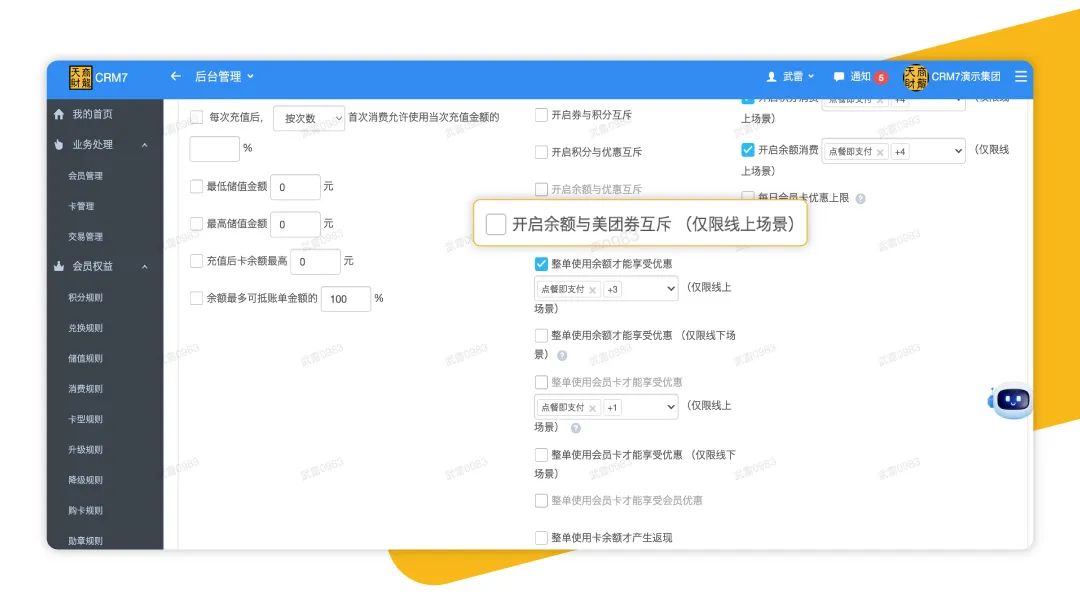Enable 开启余额与优惠互斥 checkbox
The height and width of the screenshot is (610, 1080).
[x=541, y=189]
